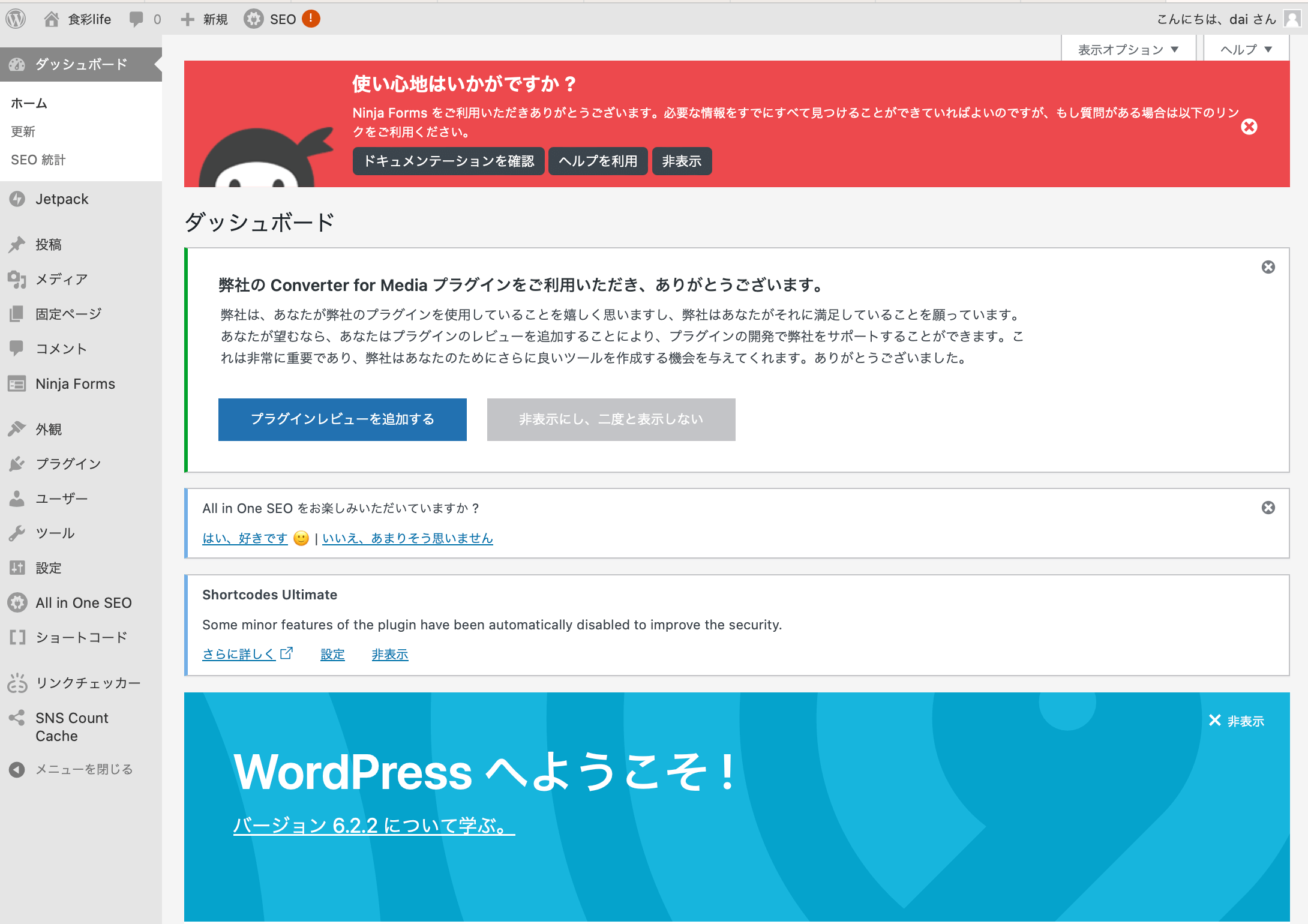Open the ダッシュボード menu label
This screenshot has height=924, width=1308.
(82, 64)
